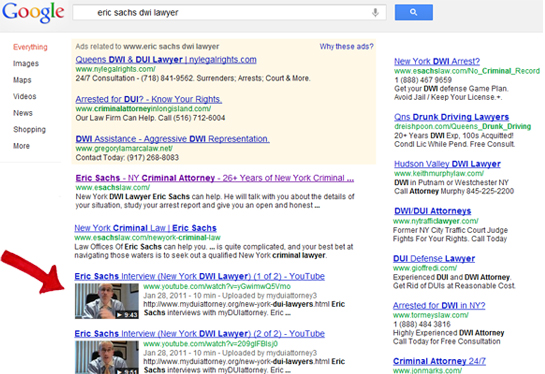This screenshot has height=374, width=545.
Task: Open New York Criminal Law | Eric Sachs result
Action: pyautogui.click(x=145, y=228)
